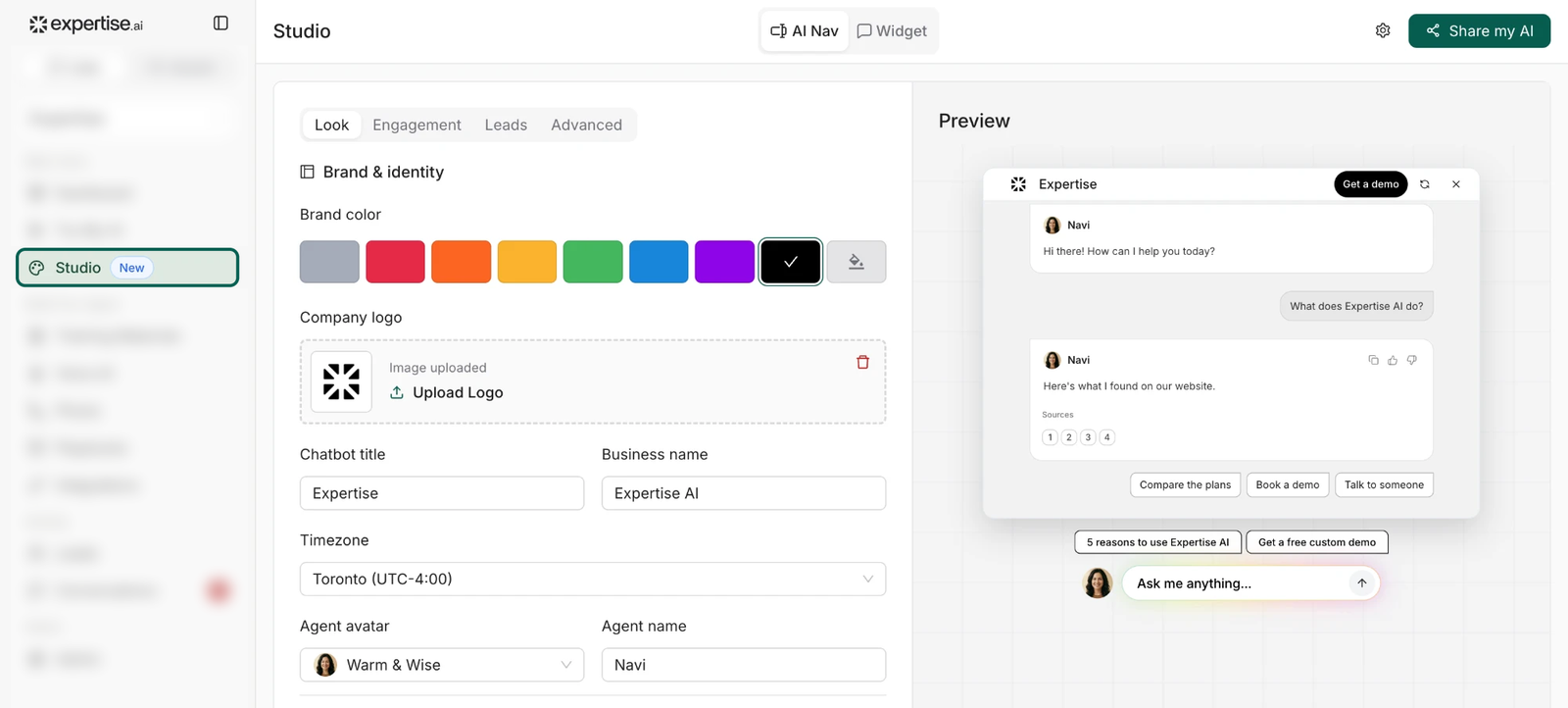This screenshot has width=1568, height=708.
Task: Click the Upload Logo link
Action: (x=447, y=392)
